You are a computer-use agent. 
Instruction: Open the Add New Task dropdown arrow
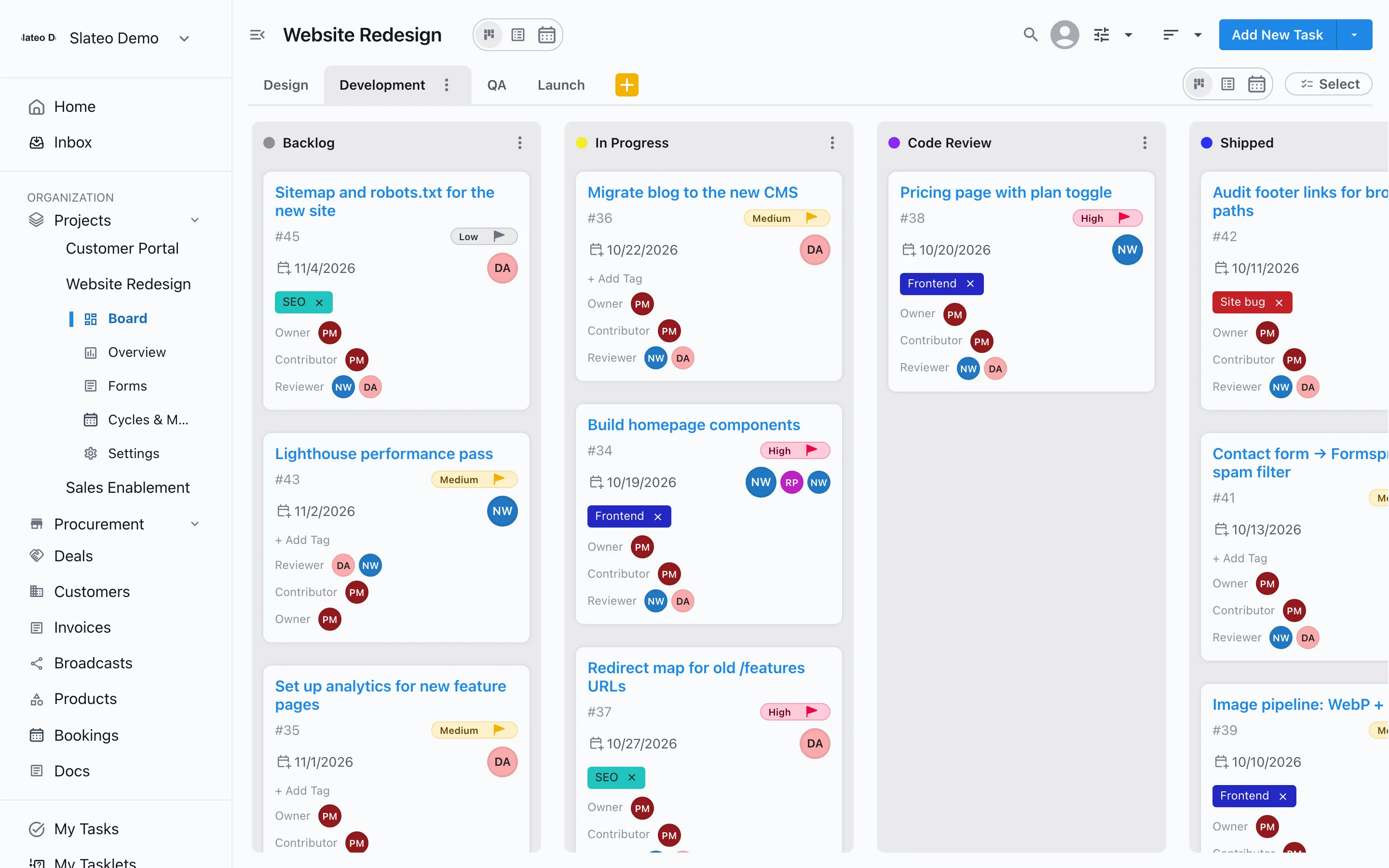(x=1354, y=35)
